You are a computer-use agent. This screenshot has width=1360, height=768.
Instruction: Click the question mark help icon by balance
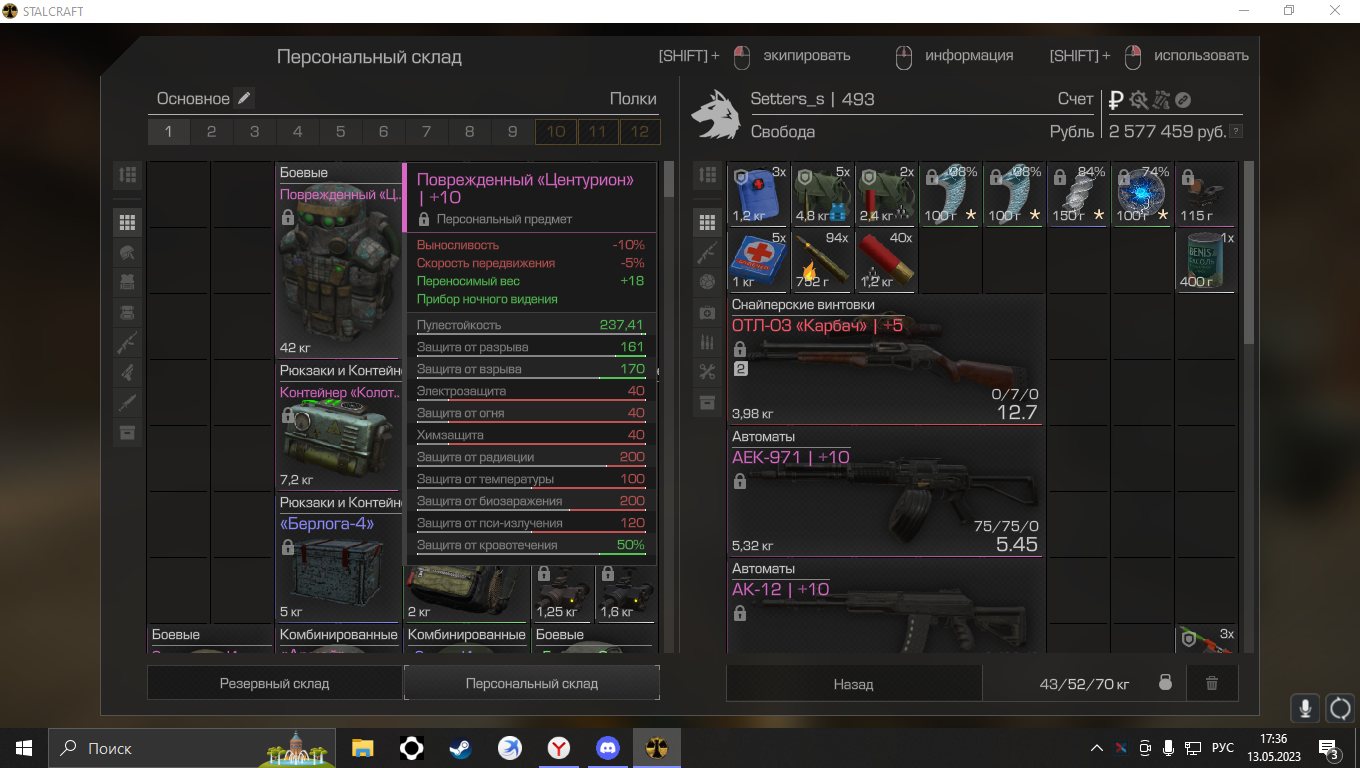[1237, 132]
